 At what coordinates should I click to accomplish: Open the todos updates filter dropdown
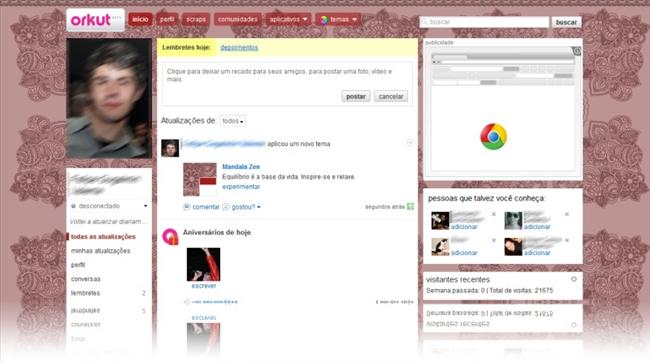(233, 121)
